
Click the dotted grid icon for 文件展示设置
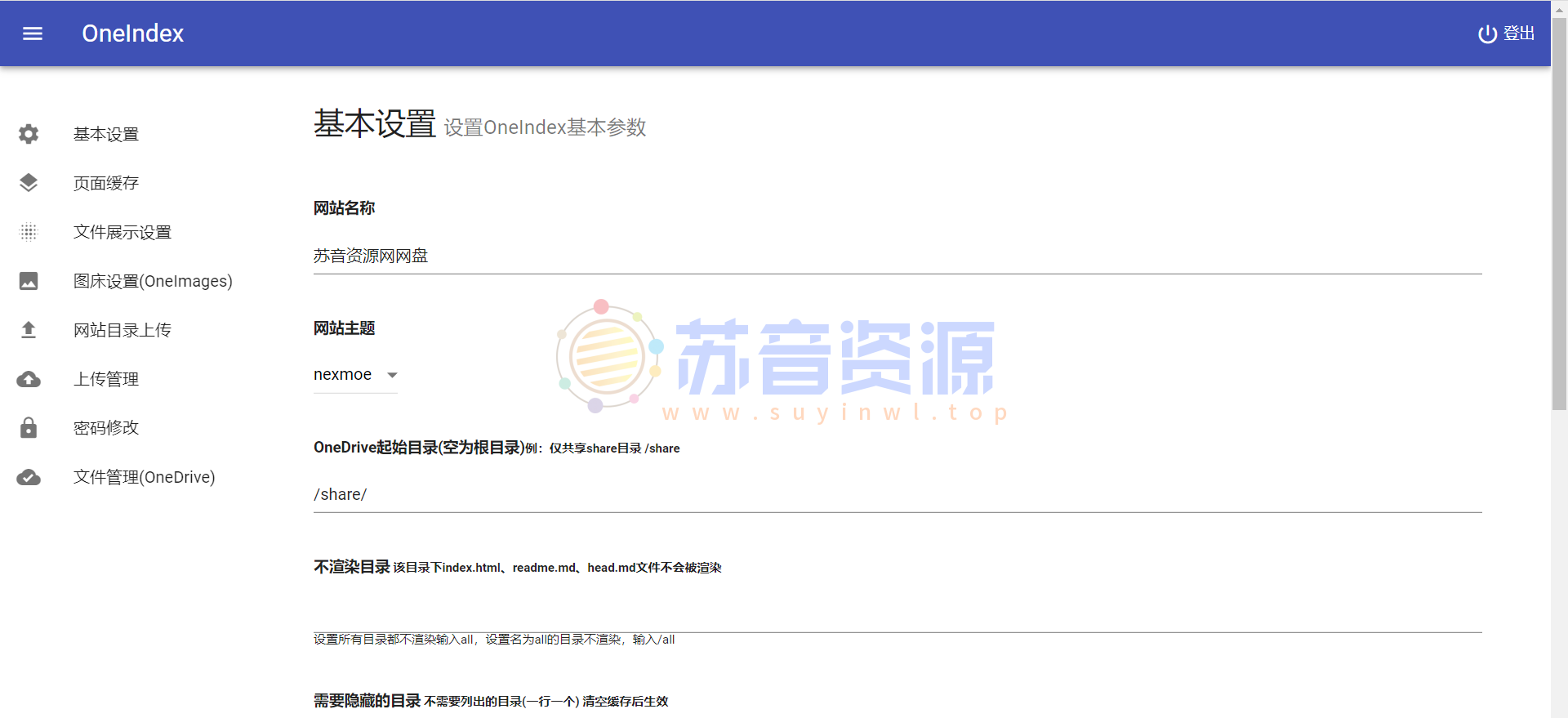coord(29,232)
